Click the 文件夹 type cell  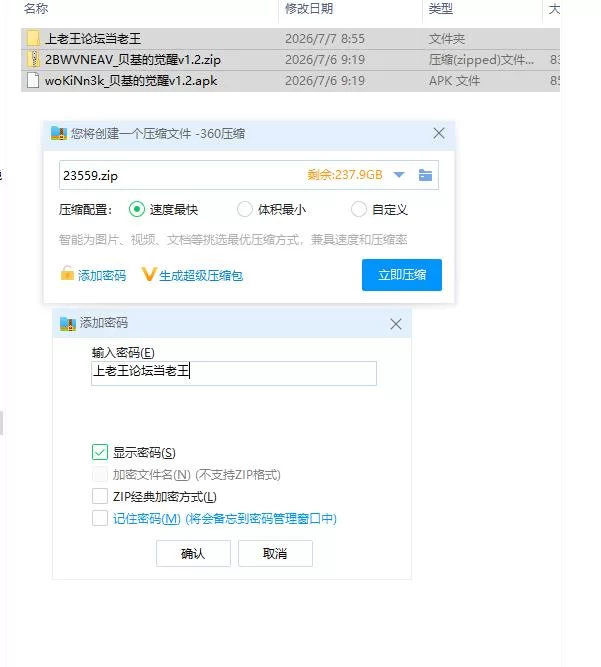(x=447, y=39)
